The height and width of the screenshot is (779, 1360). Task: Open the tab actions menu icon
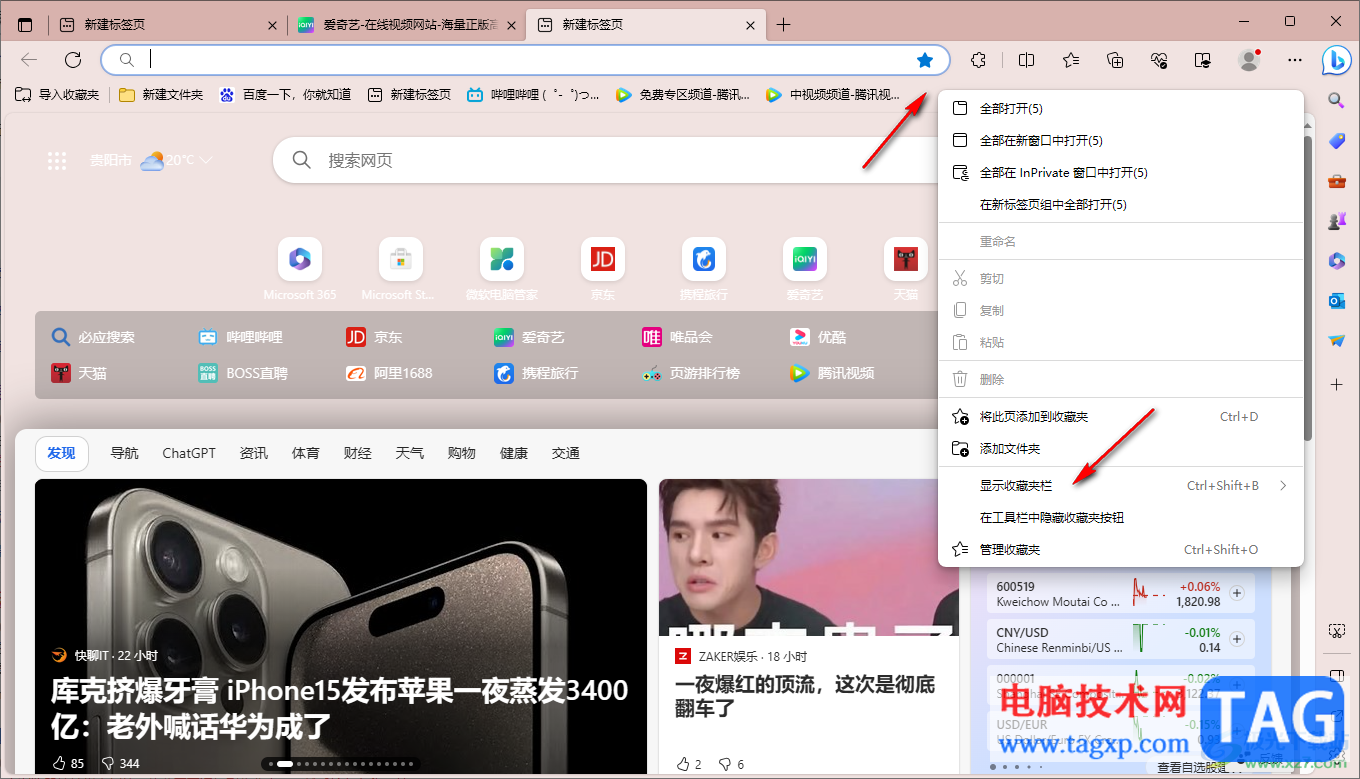click(x=25, y=25)
